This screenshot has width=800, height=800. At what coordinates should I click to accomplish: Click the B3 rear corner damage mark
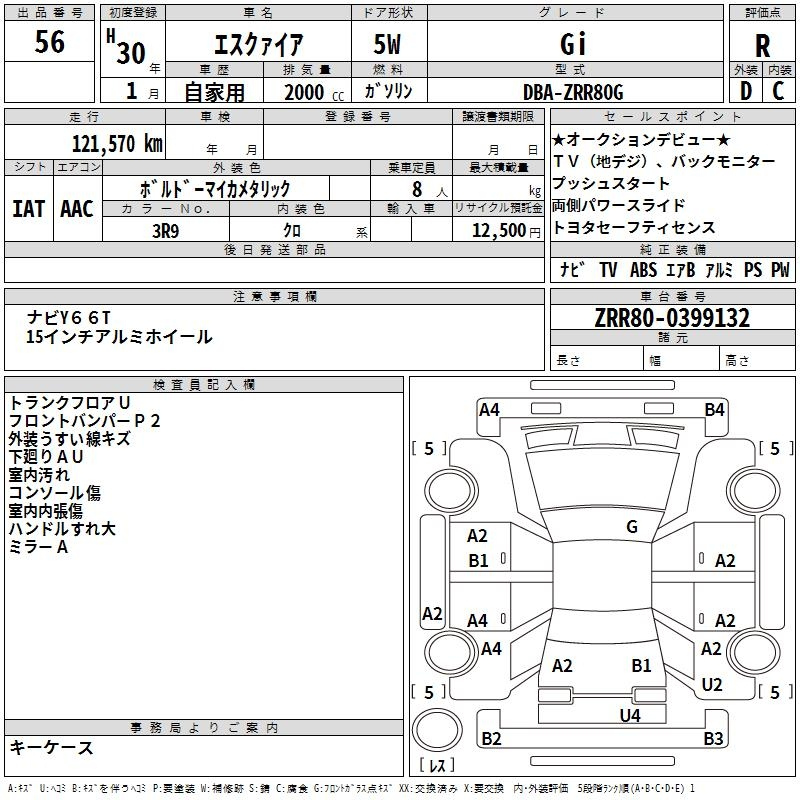(x=713, y=738)
